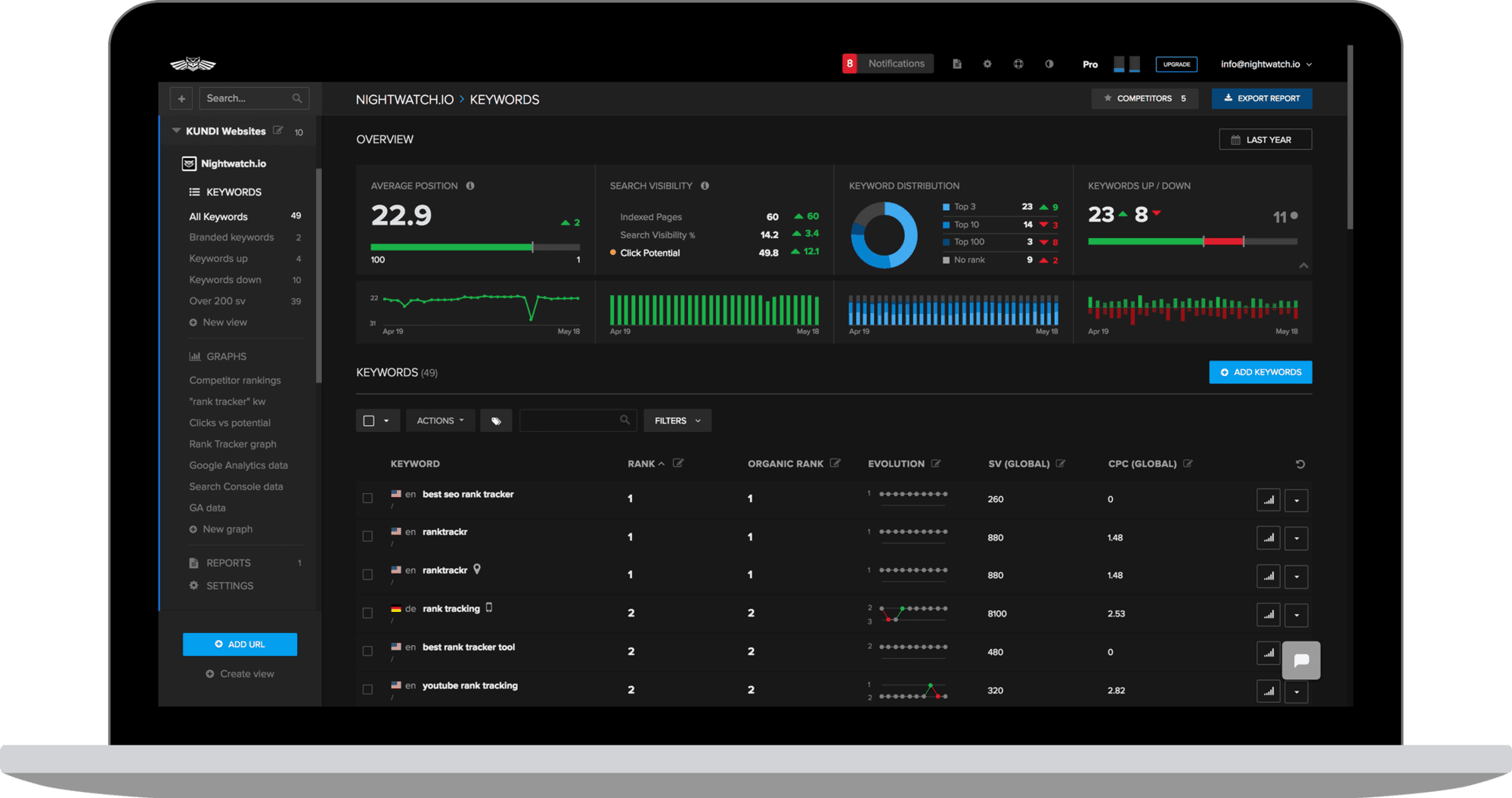Open the chat support bubble

click(x=1301, y=660)
